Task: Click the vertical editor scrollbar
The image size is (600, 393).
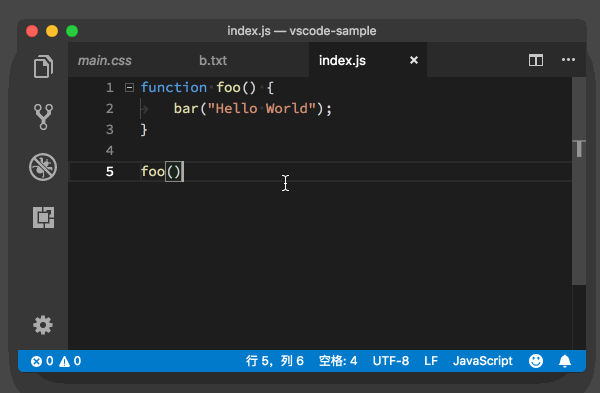Action: coord(579,181)
